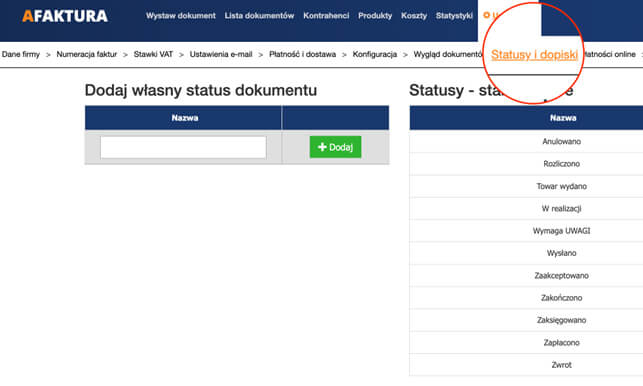Screen dimensions: 643x386
Task: Click the status name input field
Action: [183, 147]
